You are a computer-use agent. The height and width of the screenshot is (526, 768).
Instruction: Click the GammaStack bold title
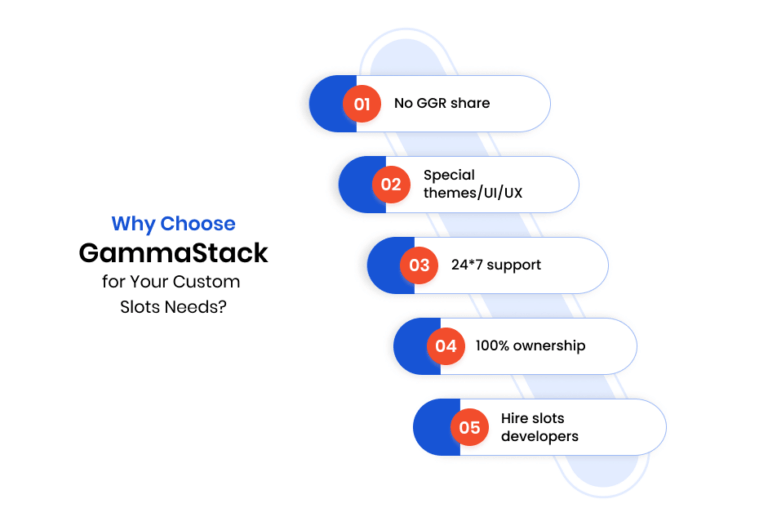[173, 253]
